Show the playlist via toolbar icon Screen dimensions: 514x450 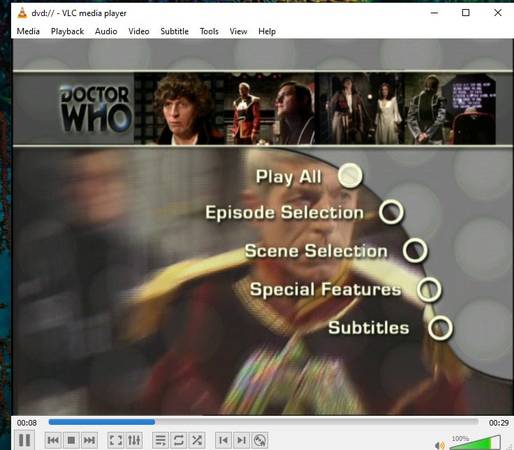pyautogui.click(x=160, y=441)
